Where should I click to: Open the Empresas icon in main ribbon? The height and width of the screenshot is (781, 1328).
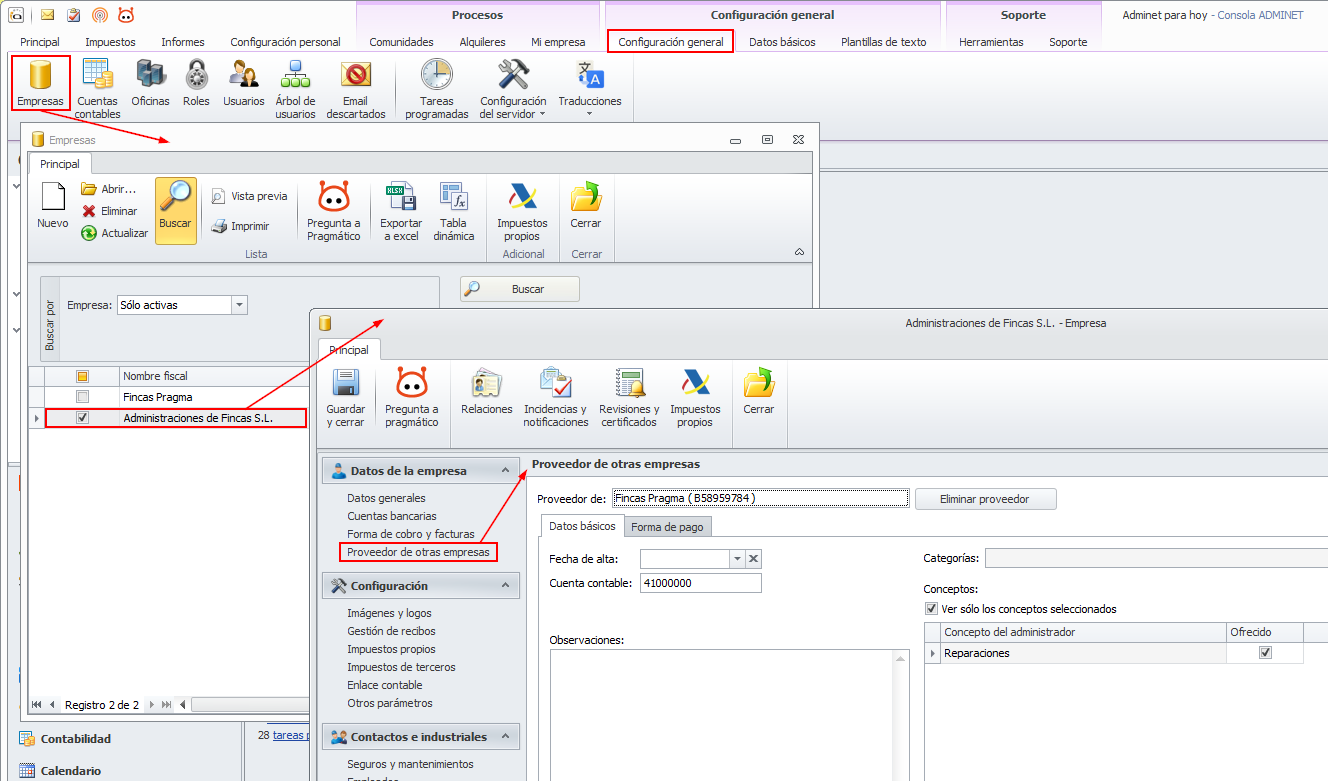[x=40, y=84]
